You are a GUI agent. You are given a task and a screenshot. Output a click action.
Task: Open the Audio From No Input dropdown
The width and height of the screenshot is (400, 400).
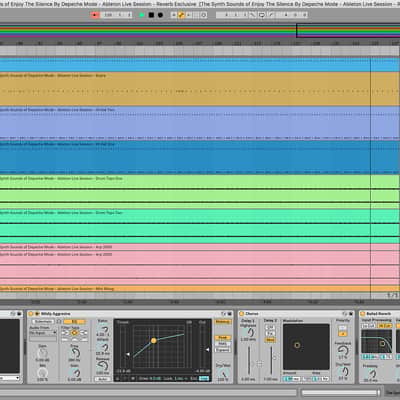[43, 333]
